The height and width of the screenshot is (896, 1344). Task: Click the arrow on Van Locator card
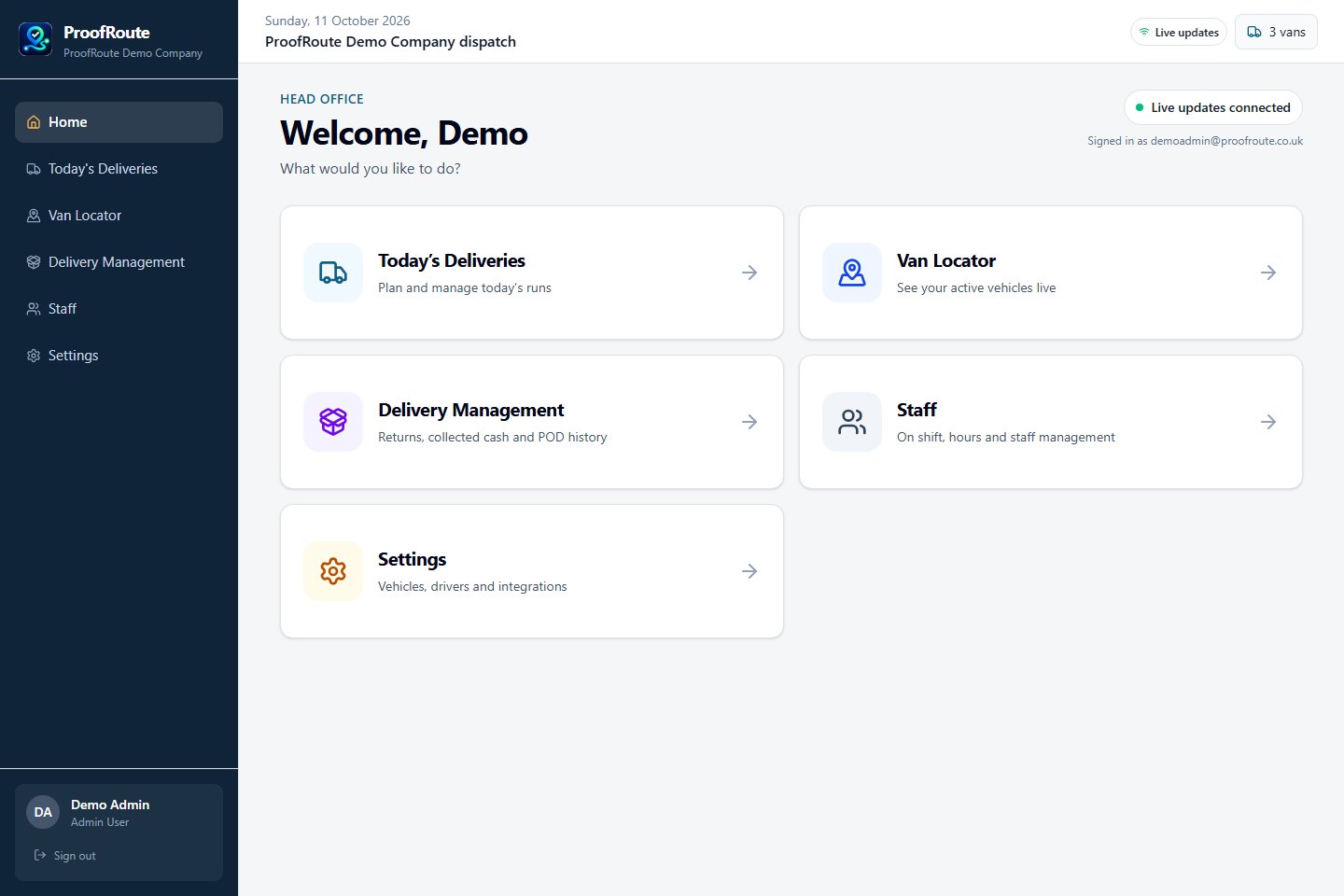coord(1268,273)
